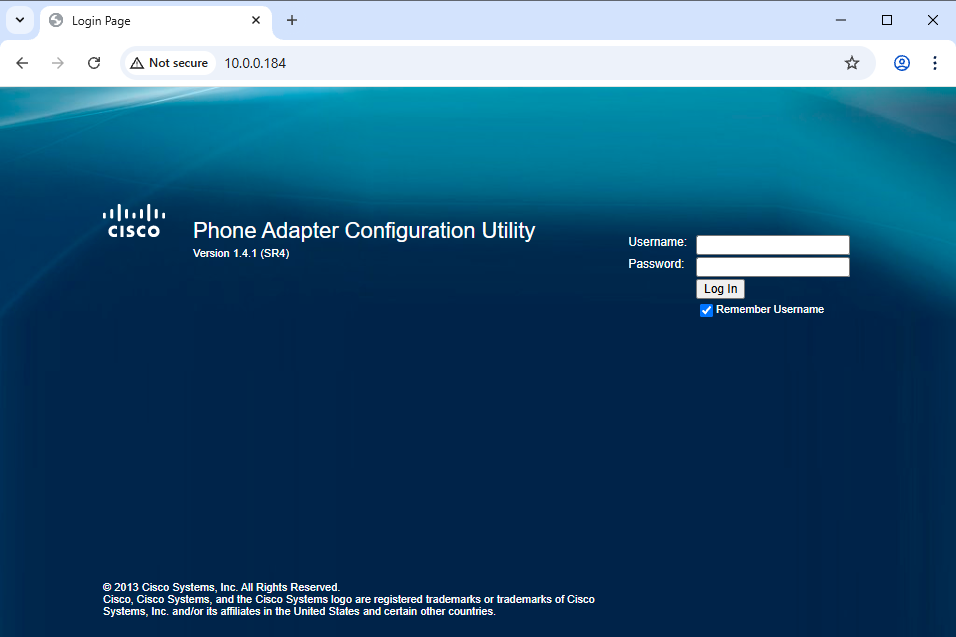Click the Password input field
956x637 pixels.
point(772,267)
